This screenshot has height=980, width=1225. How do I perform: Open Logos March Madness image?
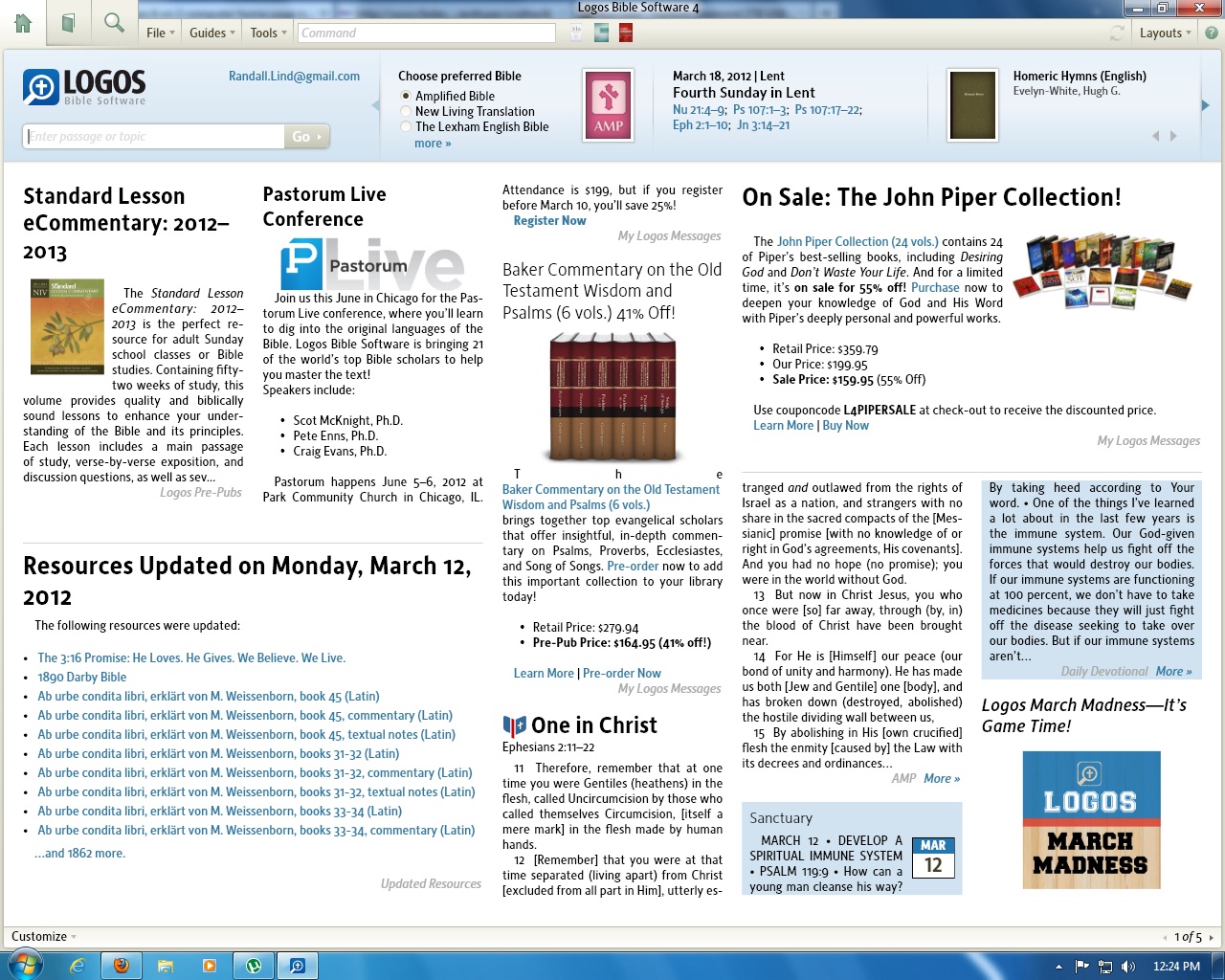pyautogui.click(x=1092, y=819)
